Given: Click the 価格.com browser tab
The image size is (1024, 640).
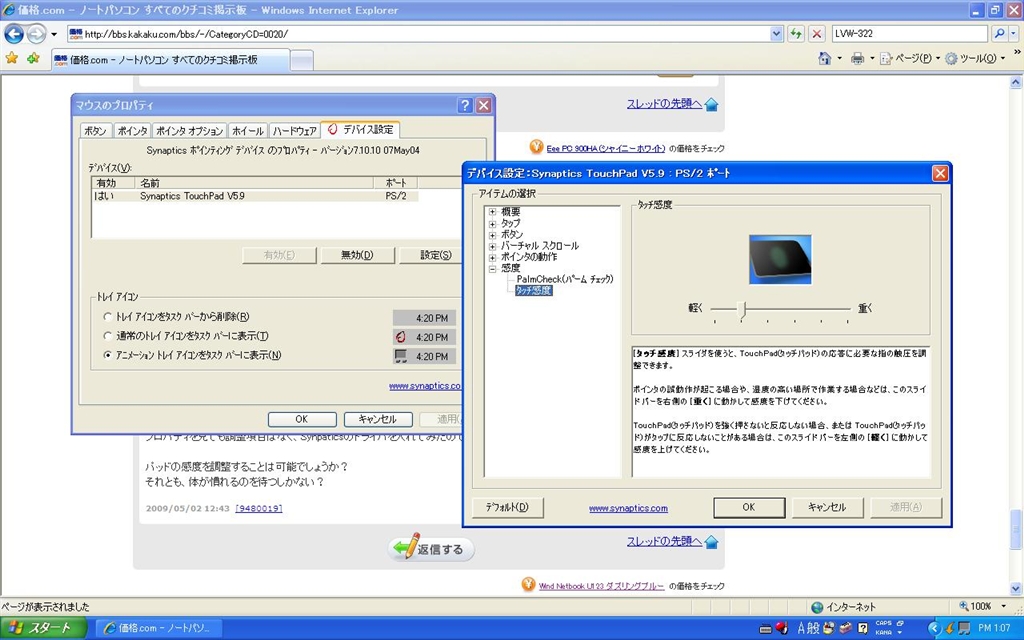Looking at the screenshot, I should pyautogui.click(x=170, y=60).
